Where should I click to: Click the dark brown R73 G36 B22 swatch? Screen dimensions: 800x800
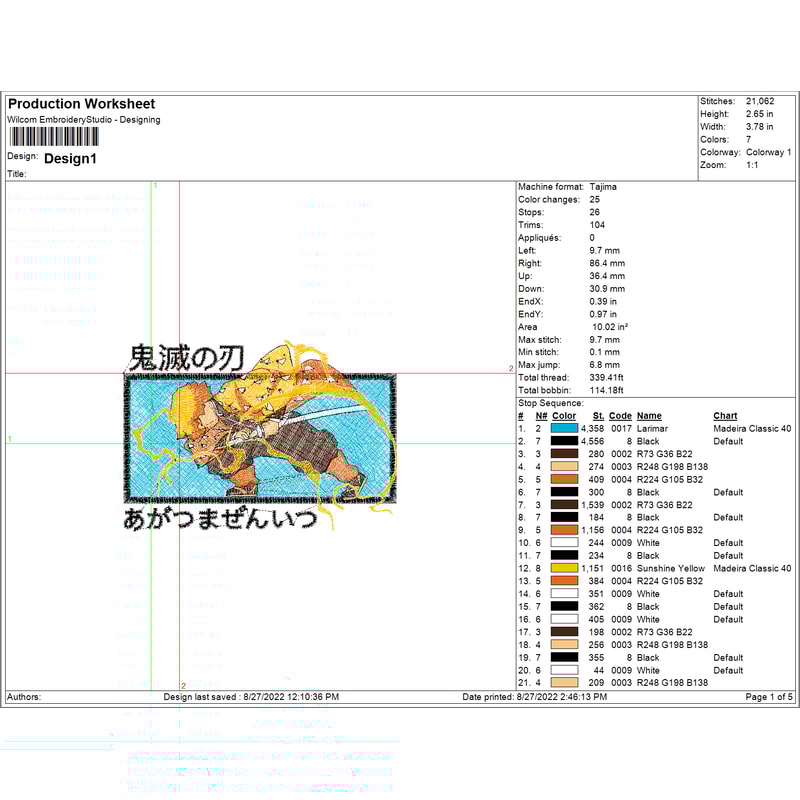[x=564, y=454]
